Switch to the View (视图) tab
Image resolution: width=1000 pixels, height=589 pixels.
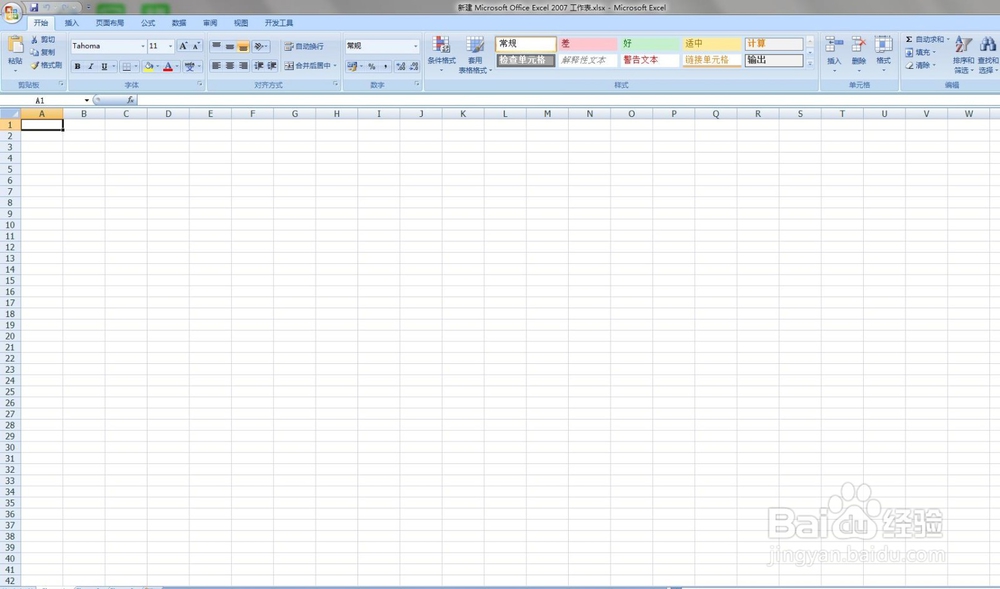pyautogui.click(x=240, y=23)
